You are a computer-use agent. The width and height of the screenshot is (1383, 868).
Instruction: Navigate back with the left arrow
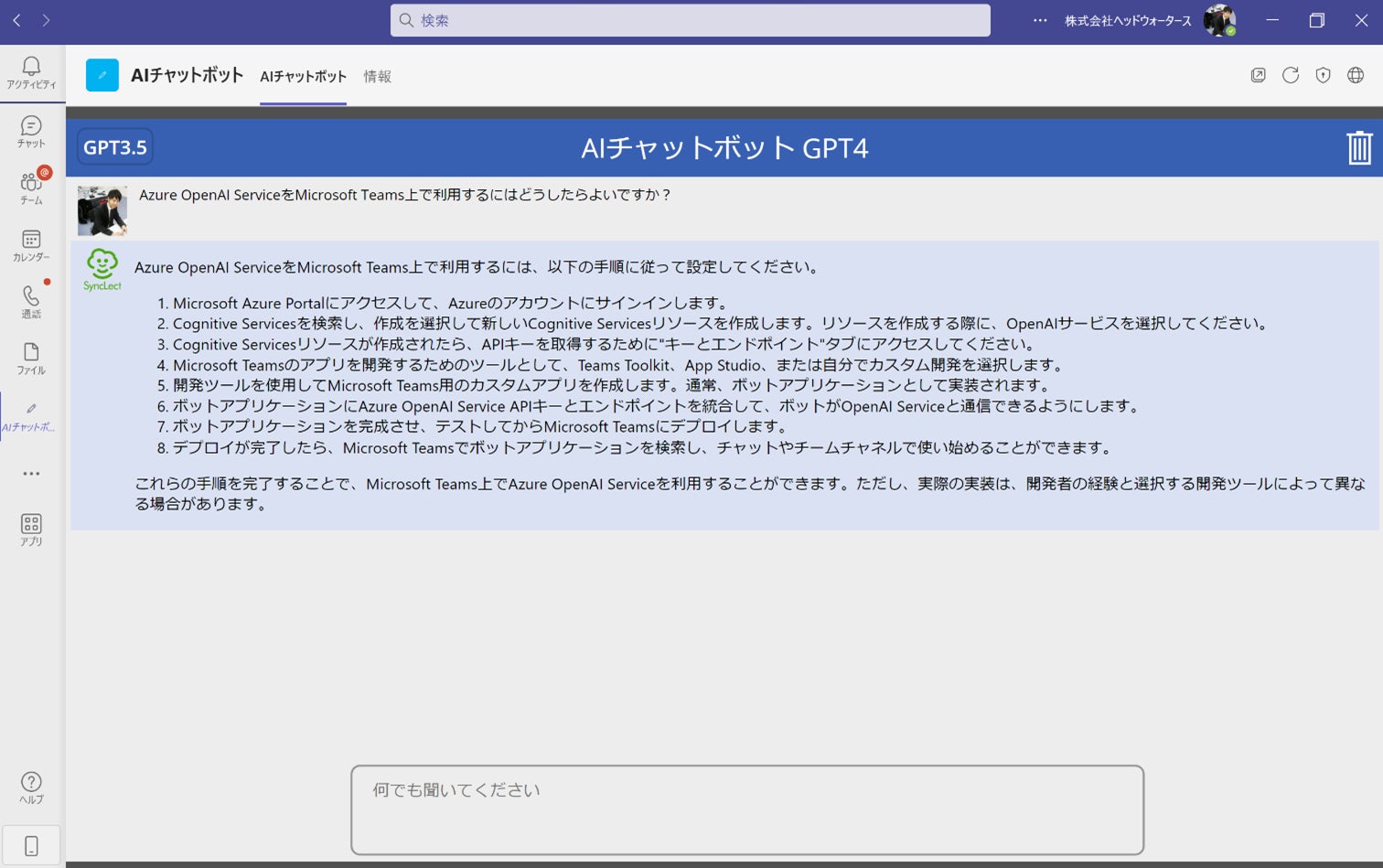(16, 20)
